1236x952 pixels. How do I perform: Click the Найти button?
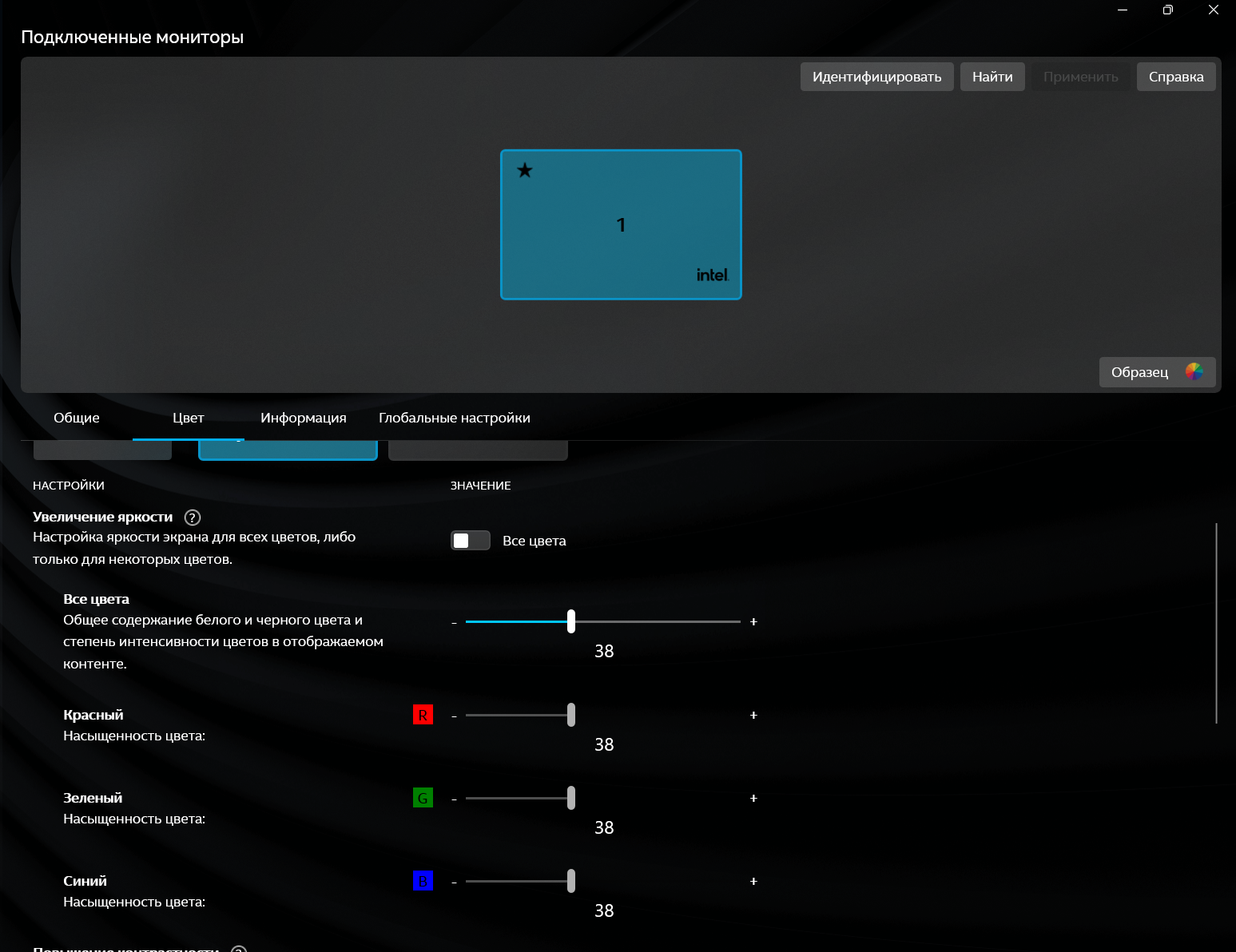click(x=992, y=77)
